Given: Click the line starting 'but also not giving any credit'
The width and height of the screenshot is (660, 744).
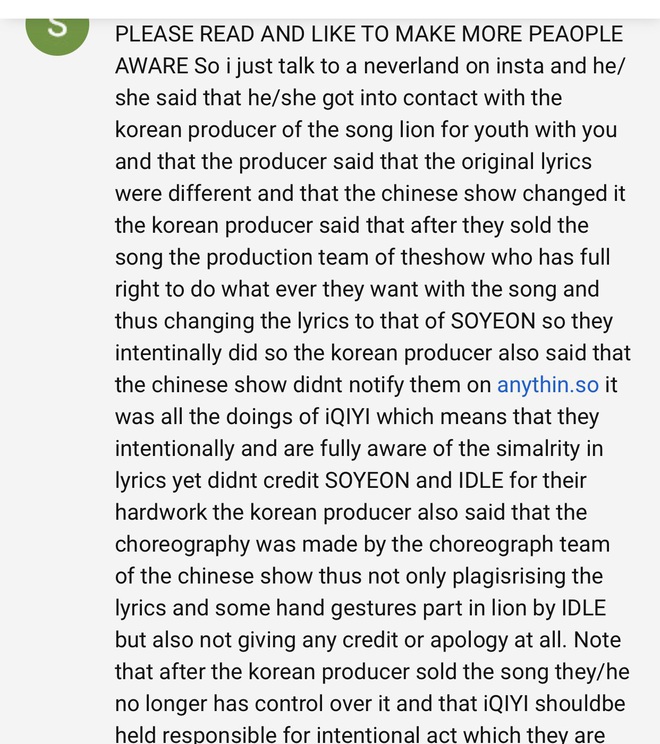Looking at the screenshot, I should click(368, 640).
